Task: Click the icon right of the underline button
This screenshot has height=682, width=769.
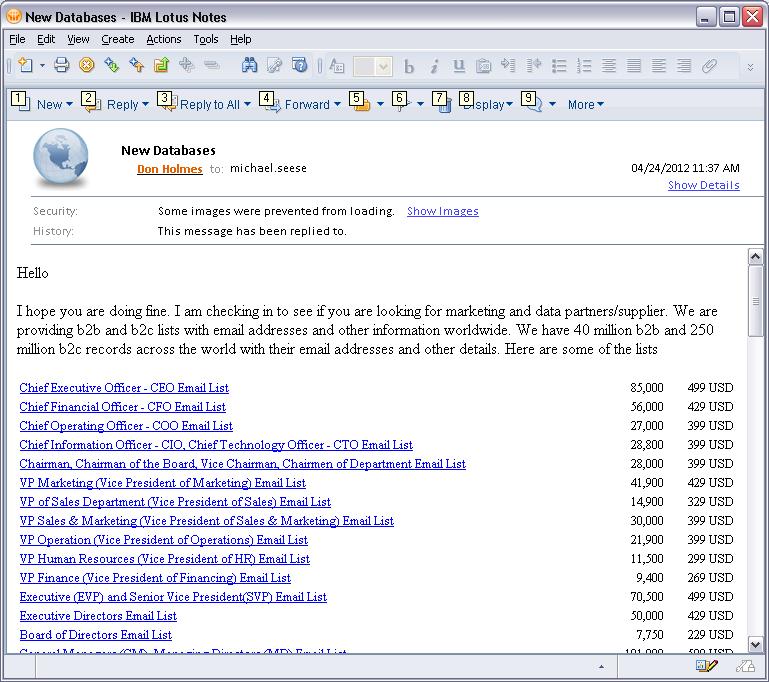Action: point(484,65)
